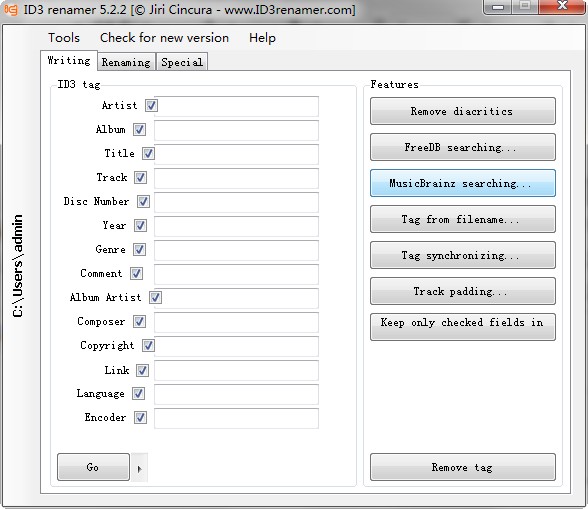Click the Track text field

coord(237,178)
